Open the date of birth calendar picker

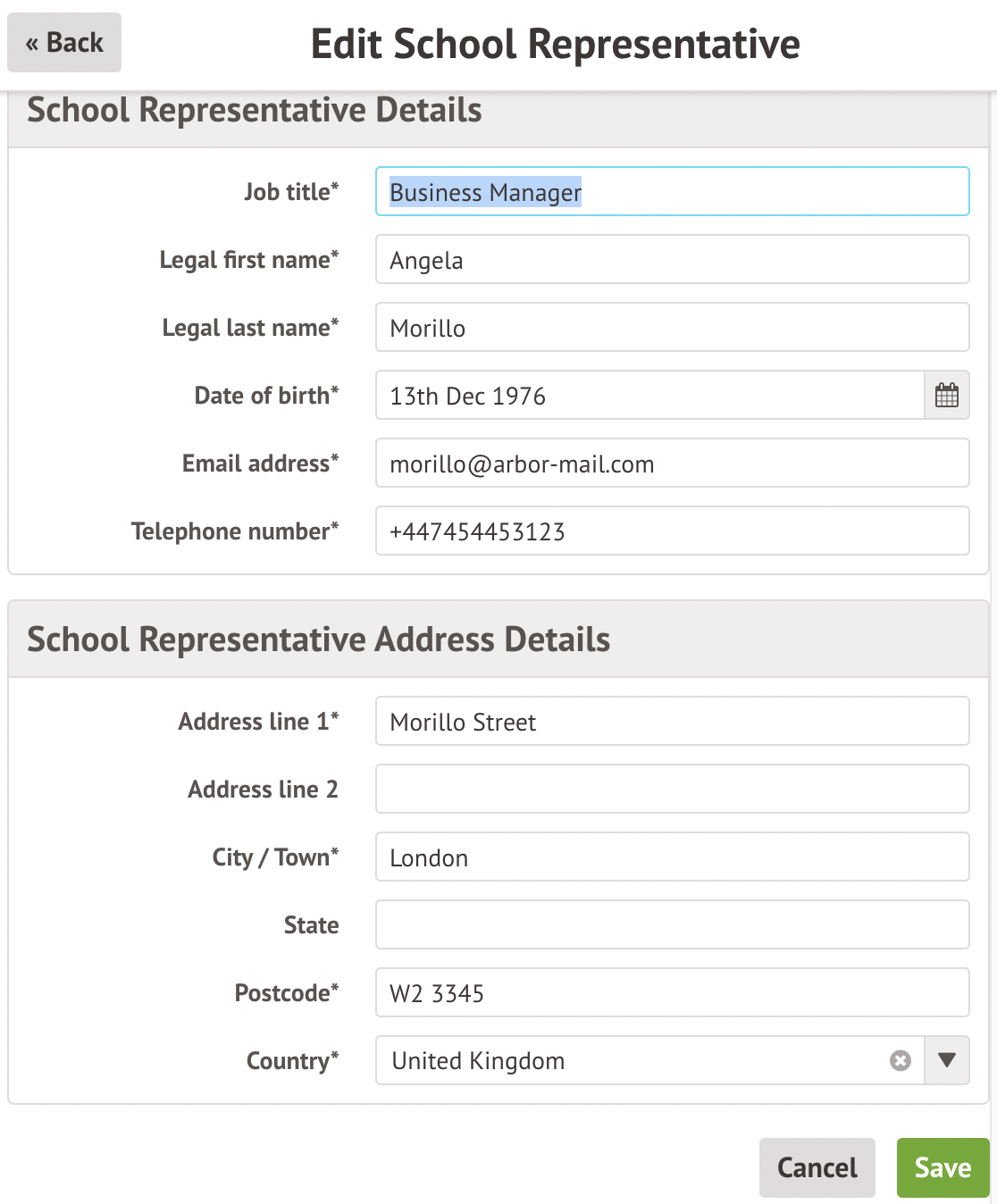coord(946,395)
